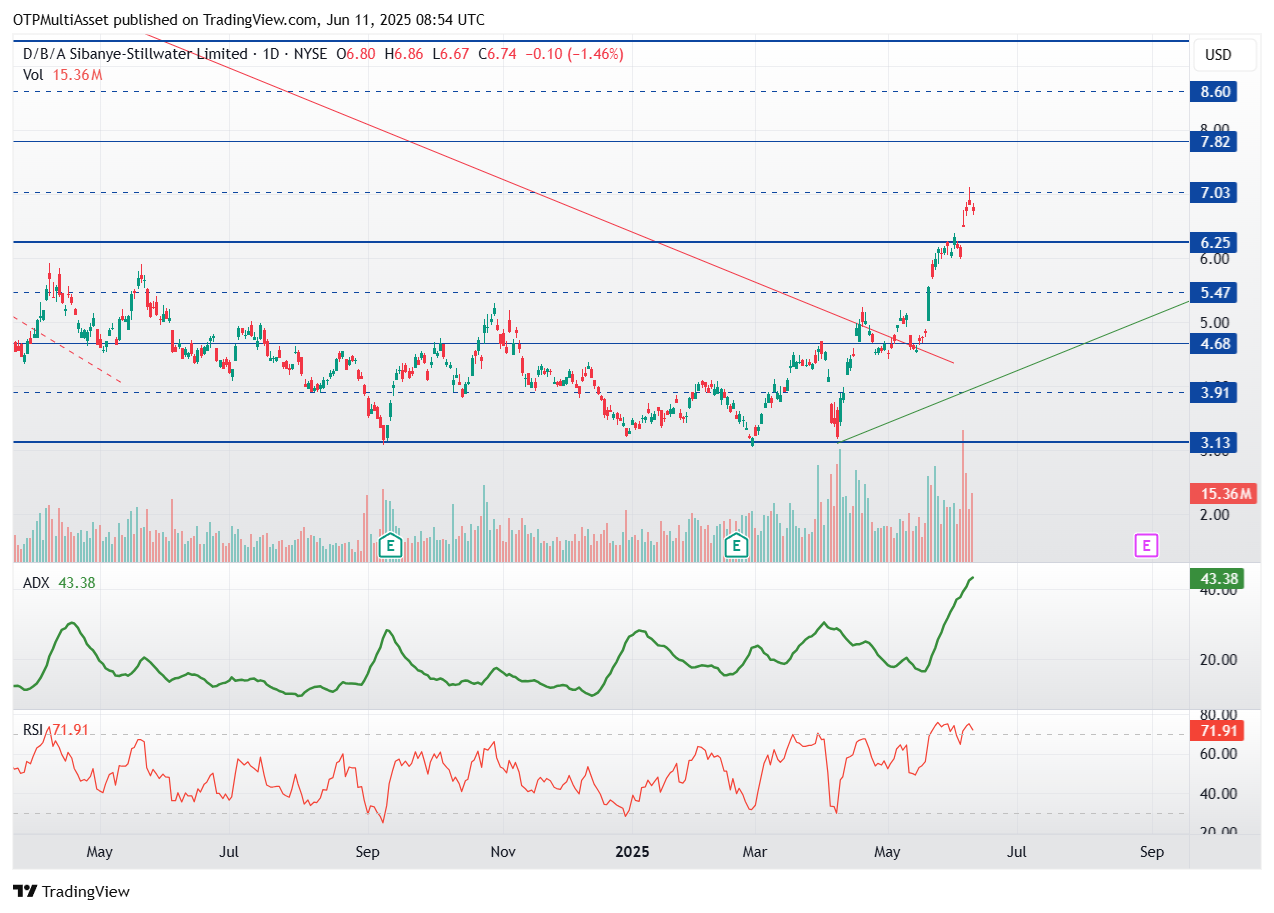Click the earnings E marker near September
Viewport: 1274px width, 913px height.
(x=390, y=546)
